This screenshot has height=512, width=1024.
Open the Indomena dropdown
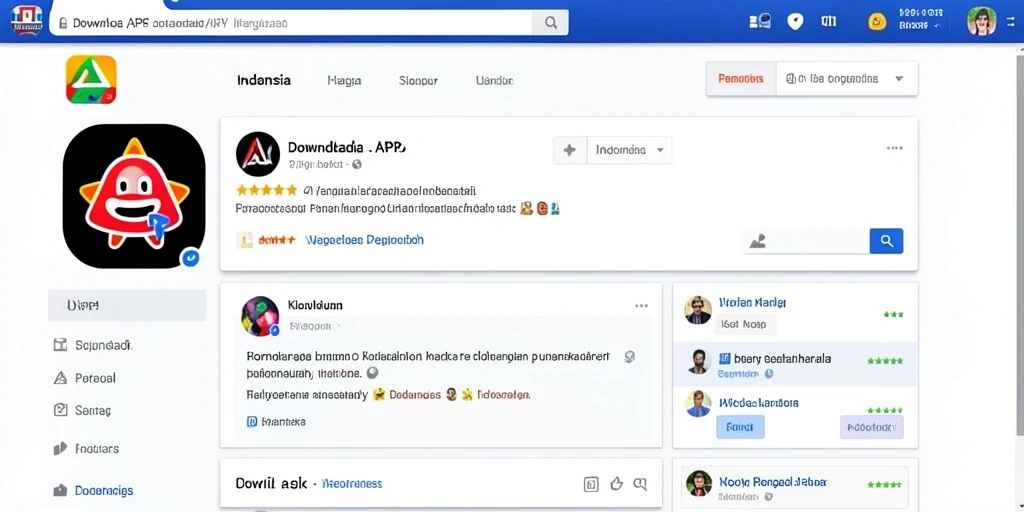coord(630,150)
